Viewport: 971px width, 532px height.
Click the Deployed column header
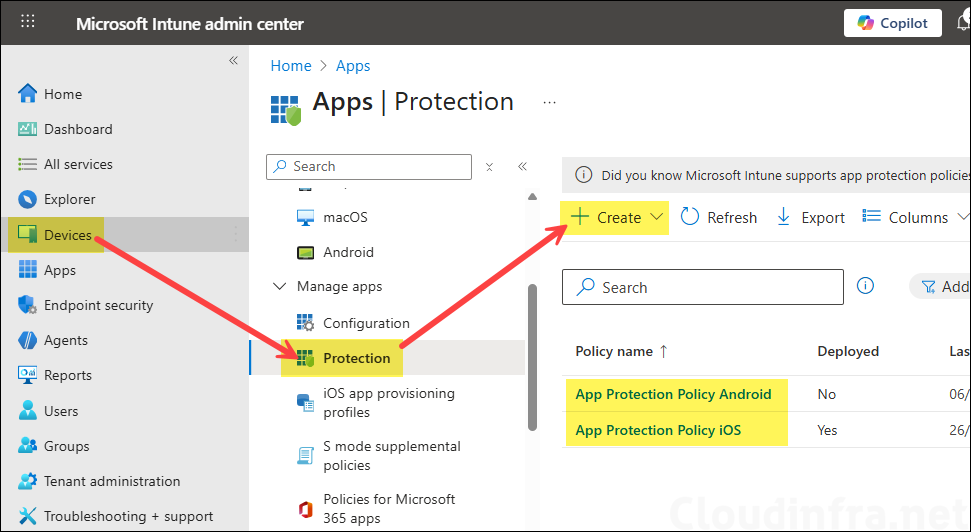(848, 351)
